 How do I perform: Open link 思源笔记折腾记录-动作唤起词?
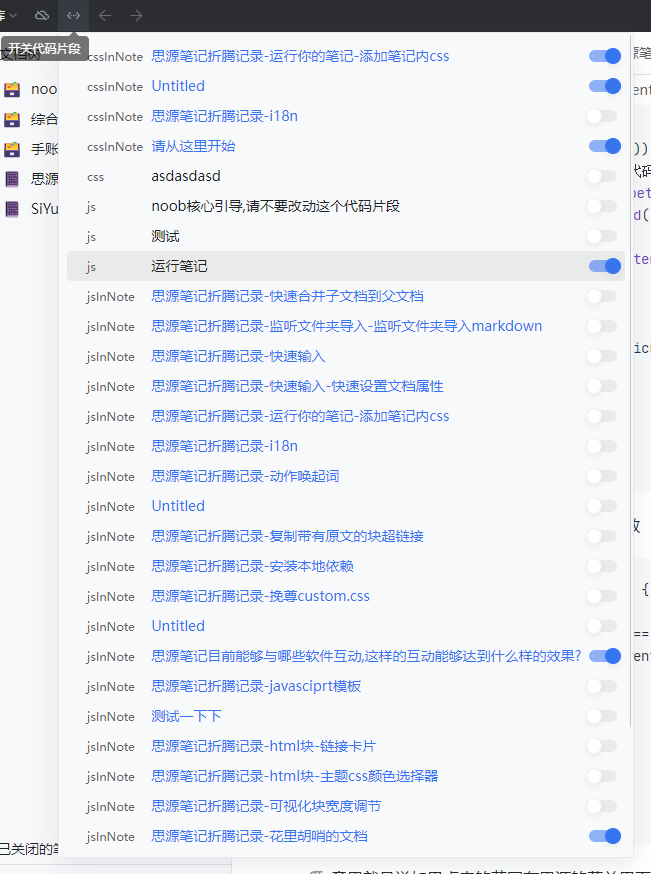245,476
